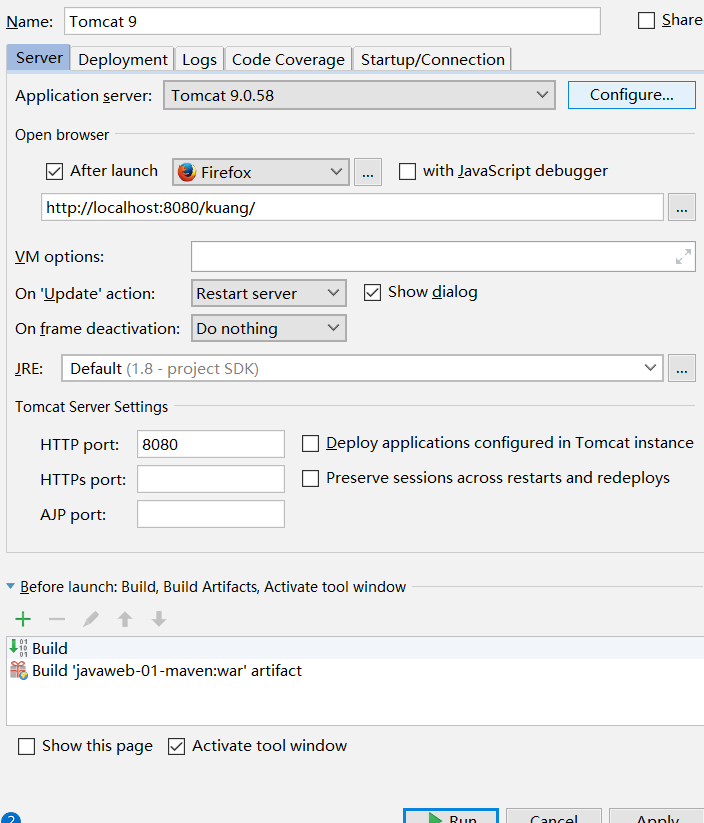The height and width of the screenshot is (823, 704).
Task: Open the JRE Default dropdown
Action: coord(362,368)
